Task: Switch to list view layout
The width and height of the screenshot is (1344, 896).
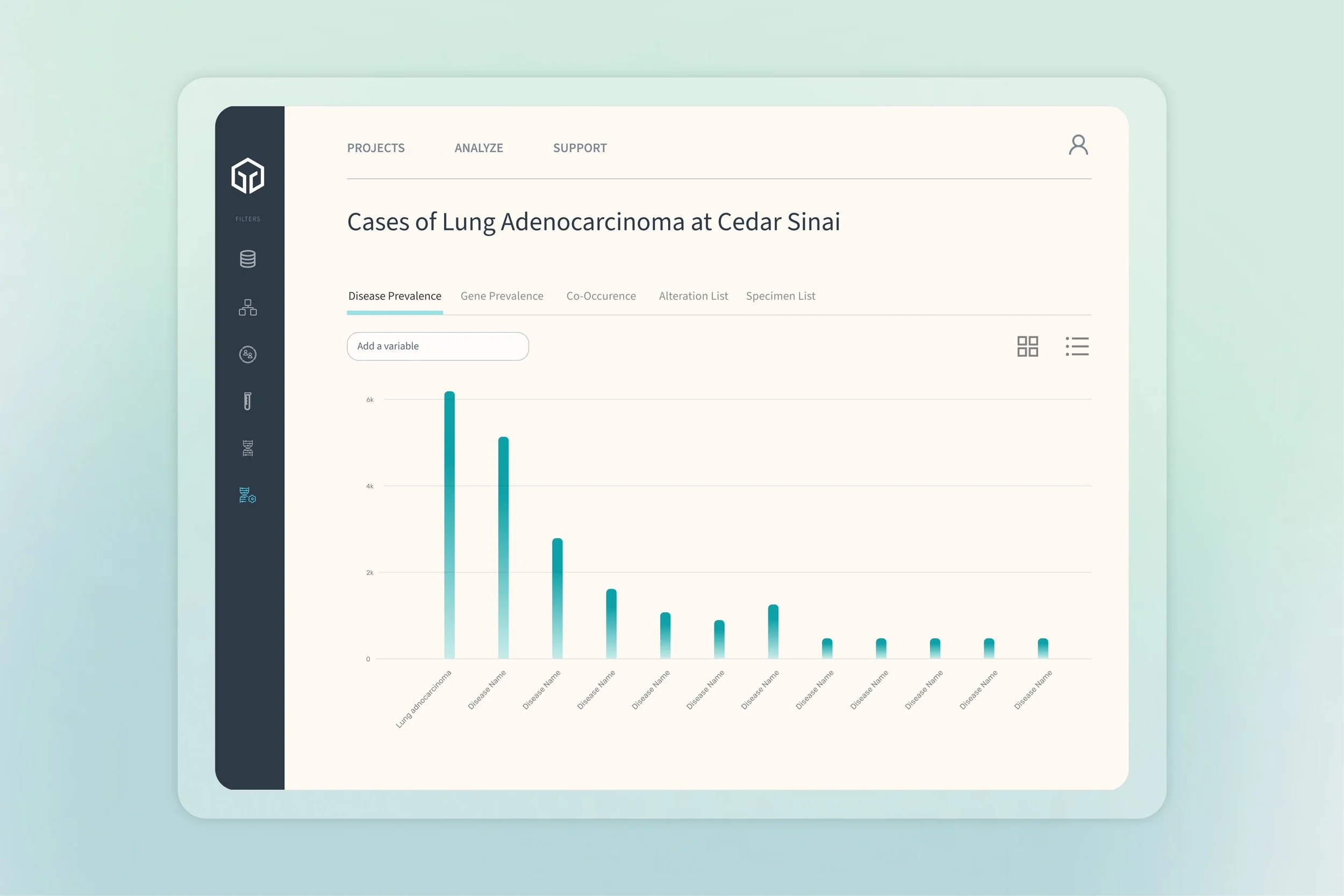Action: click(1077, 346)
